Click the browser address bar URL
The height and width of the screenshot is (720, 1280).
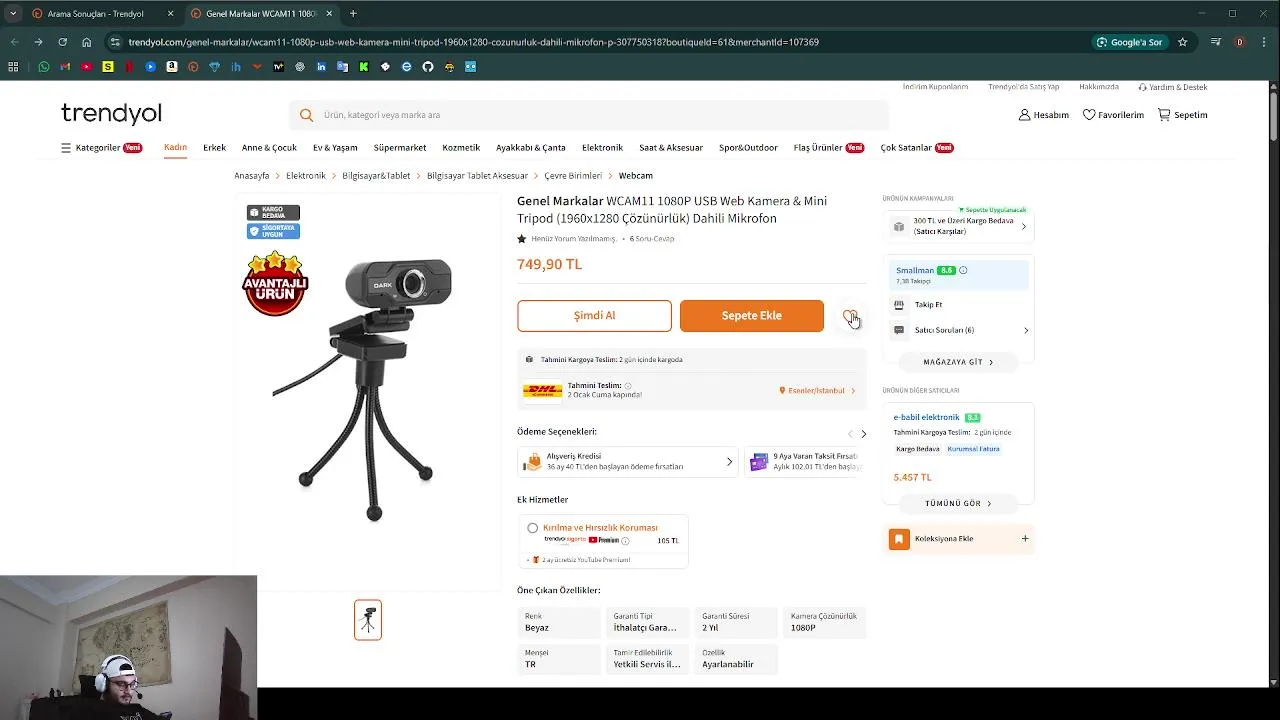pos(473,42)
